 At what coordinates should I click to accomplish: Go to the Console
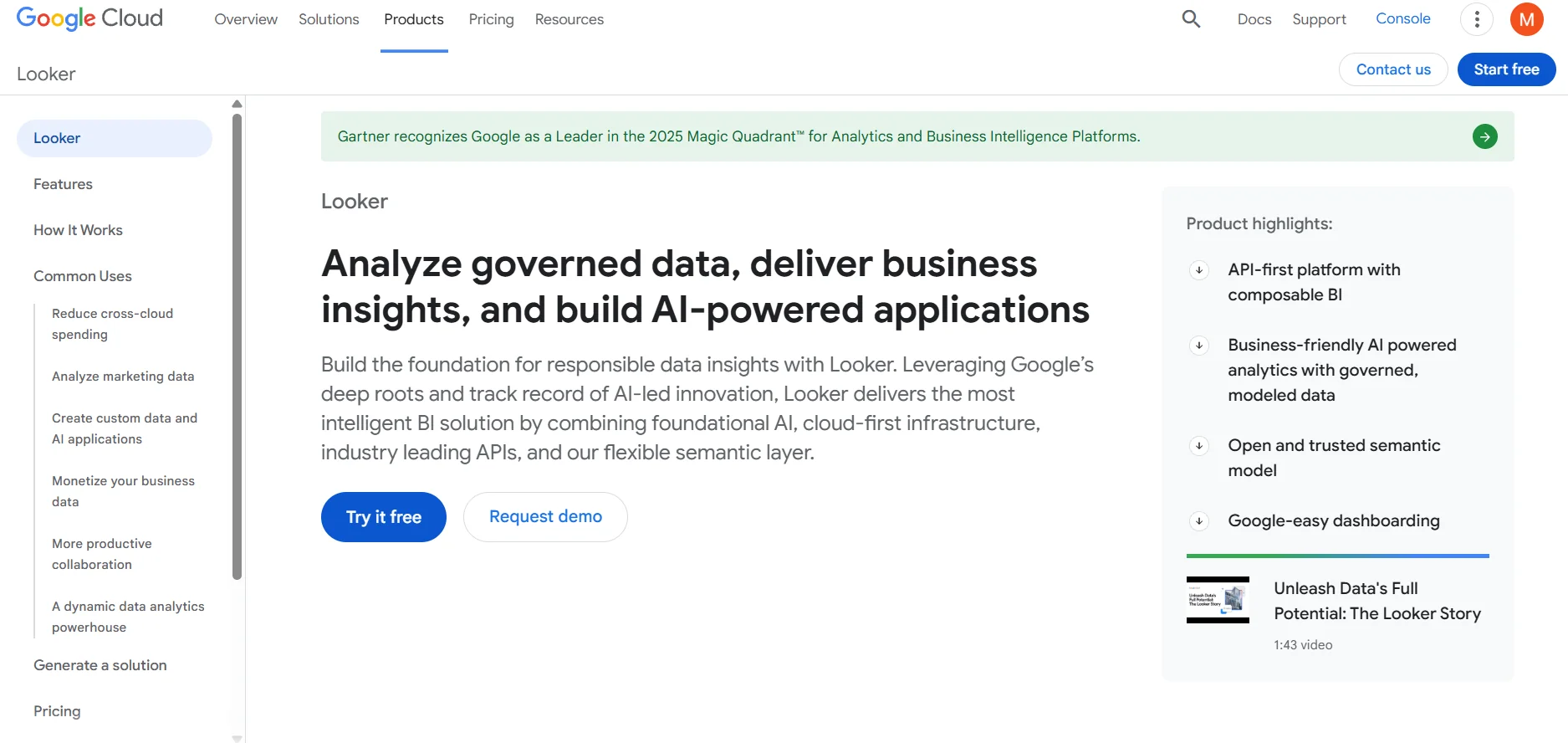pyautogui.click(x=1403, y=18)
